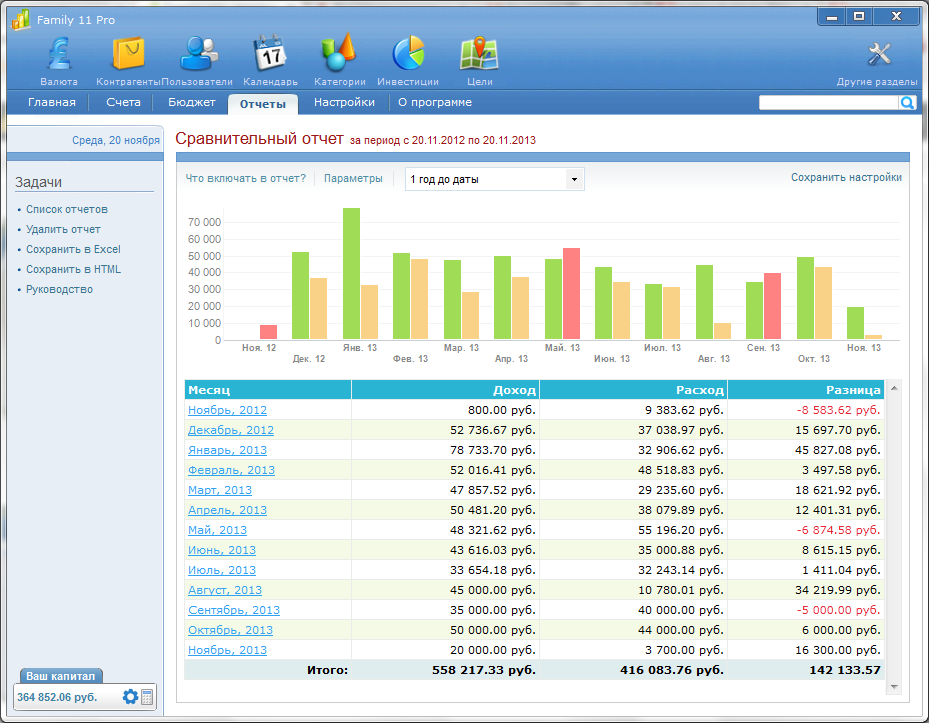The width and height of the screenshot is (929, 723).
Task: Click the table scrollbar down arrow
Action: pos(894,687)
